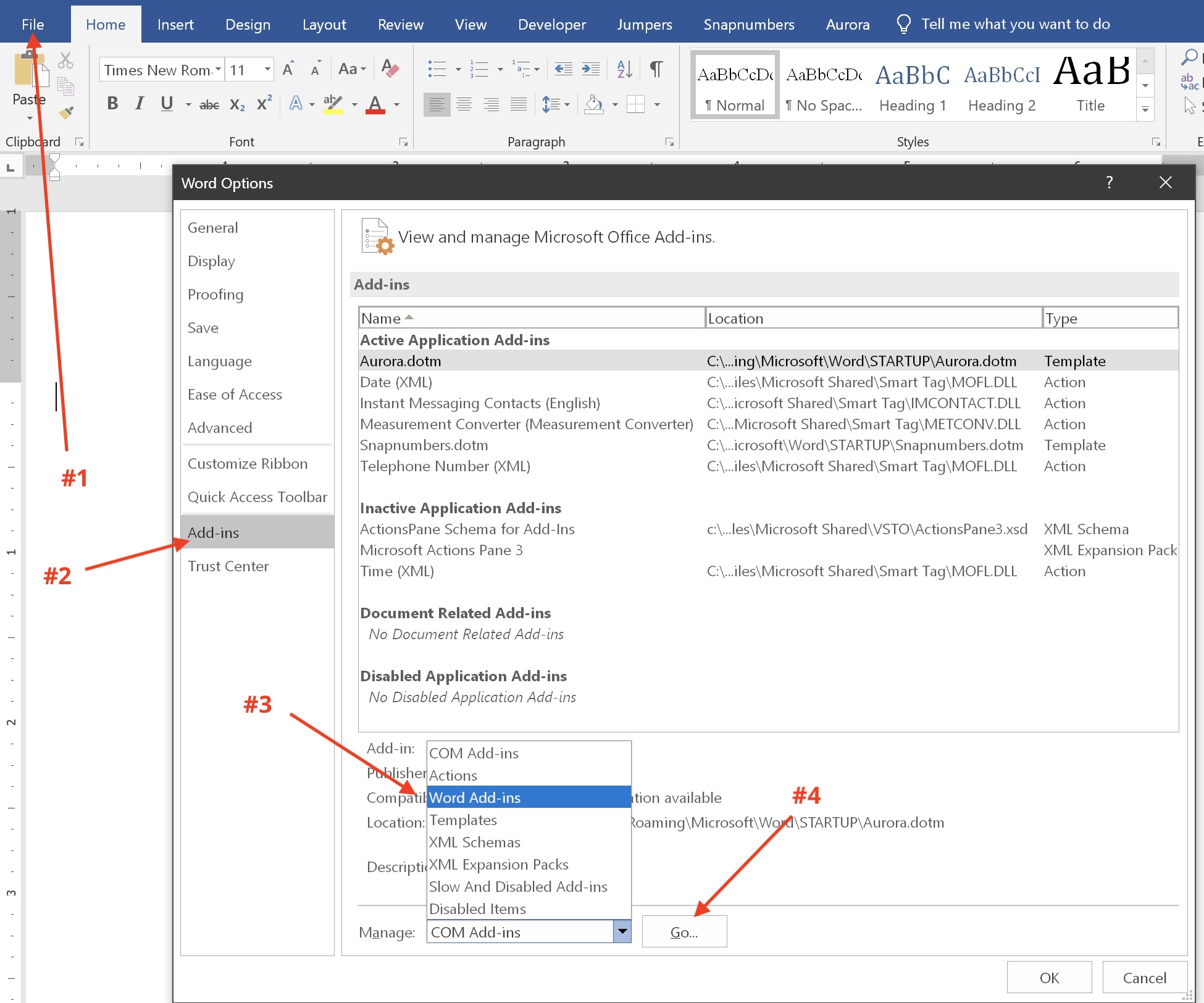This screenshot has width=1204, height=1003.
Task: Switch to the Design tab
Action: point(248,24)
